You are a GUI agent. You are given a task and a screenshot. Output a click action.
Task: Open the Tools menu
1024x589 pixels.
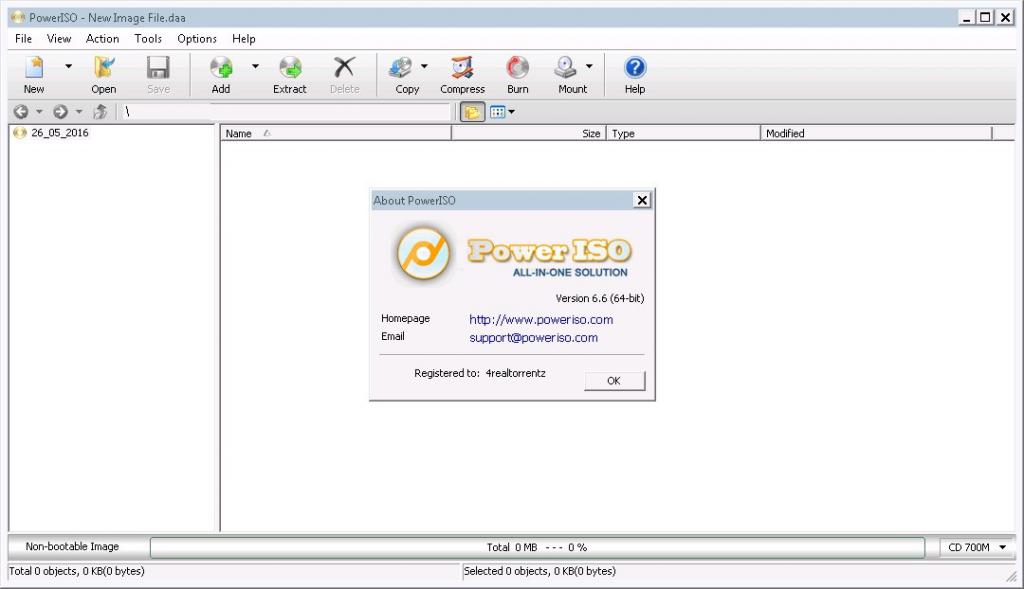(148, 39)
